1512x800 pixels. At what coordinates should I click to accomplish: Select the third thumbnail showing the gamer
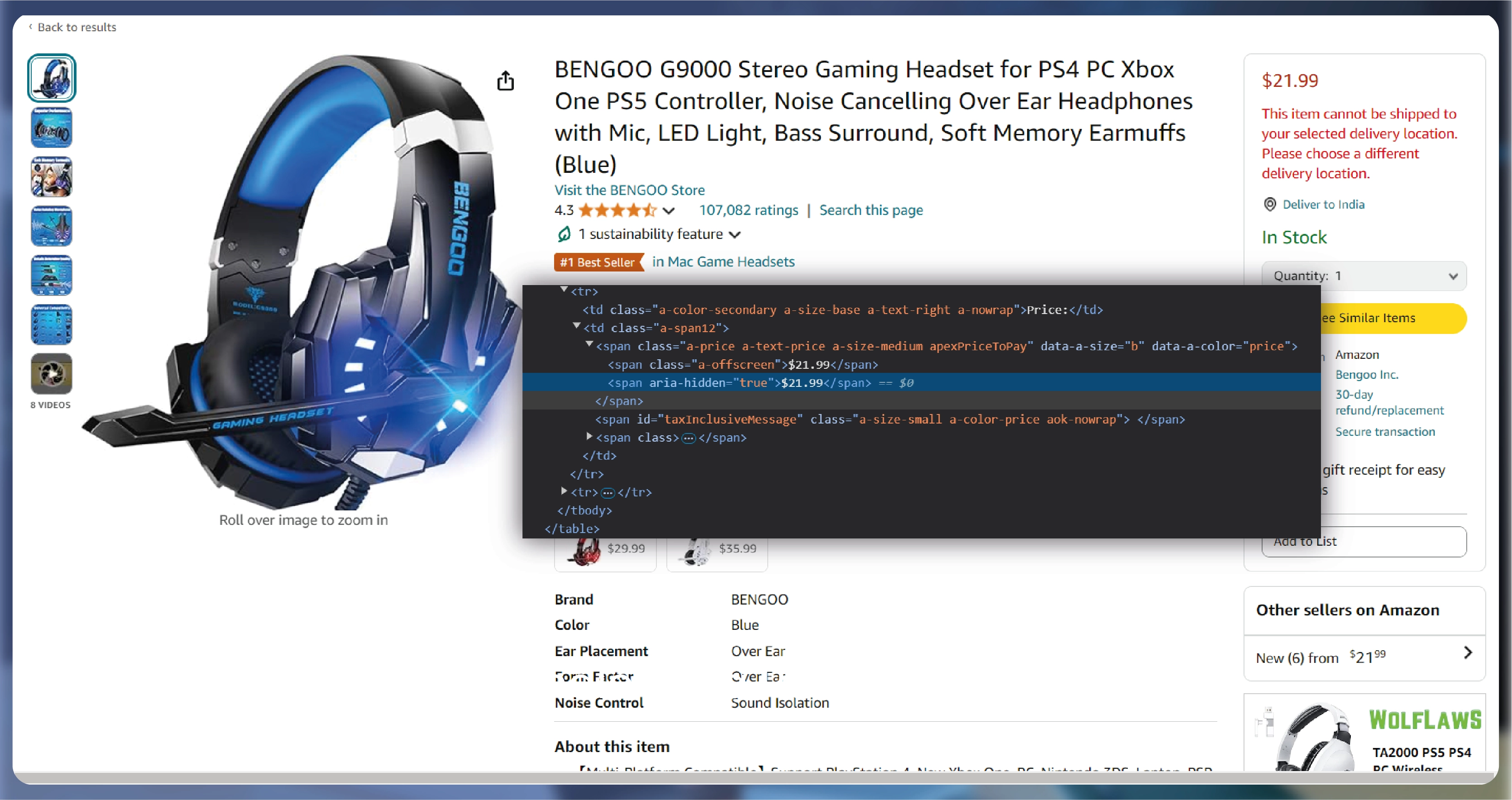[x=52, y=176]
